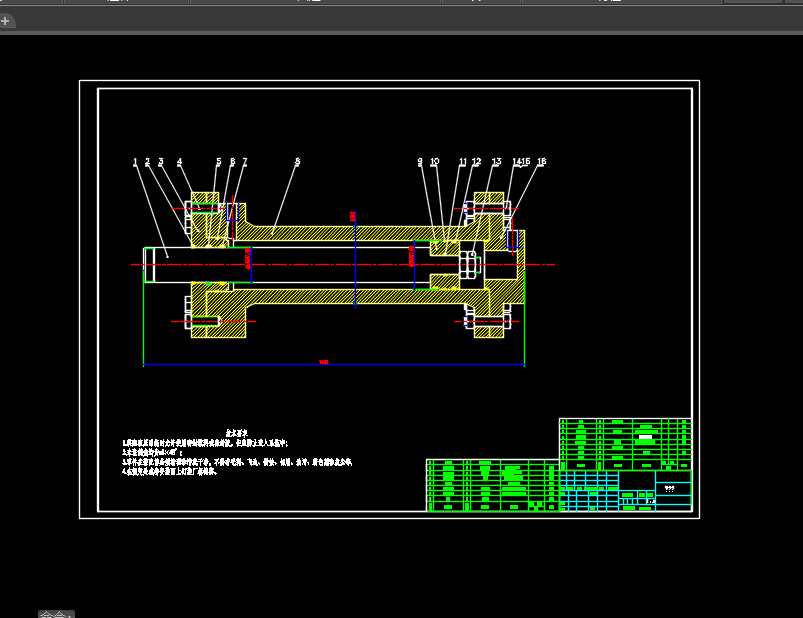The image size is (803, 618).
Task: Click the ??? placeholder field in the title block
Action: pyautogui.click(x=669, y=488)
